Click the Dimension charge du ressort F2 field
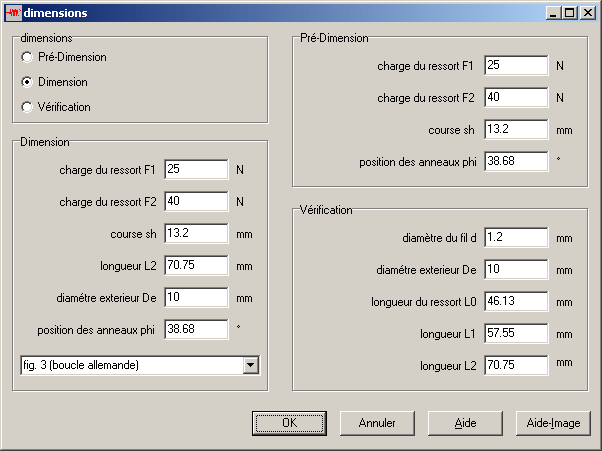This screenshot has height=451, width=602. (196, 202)
